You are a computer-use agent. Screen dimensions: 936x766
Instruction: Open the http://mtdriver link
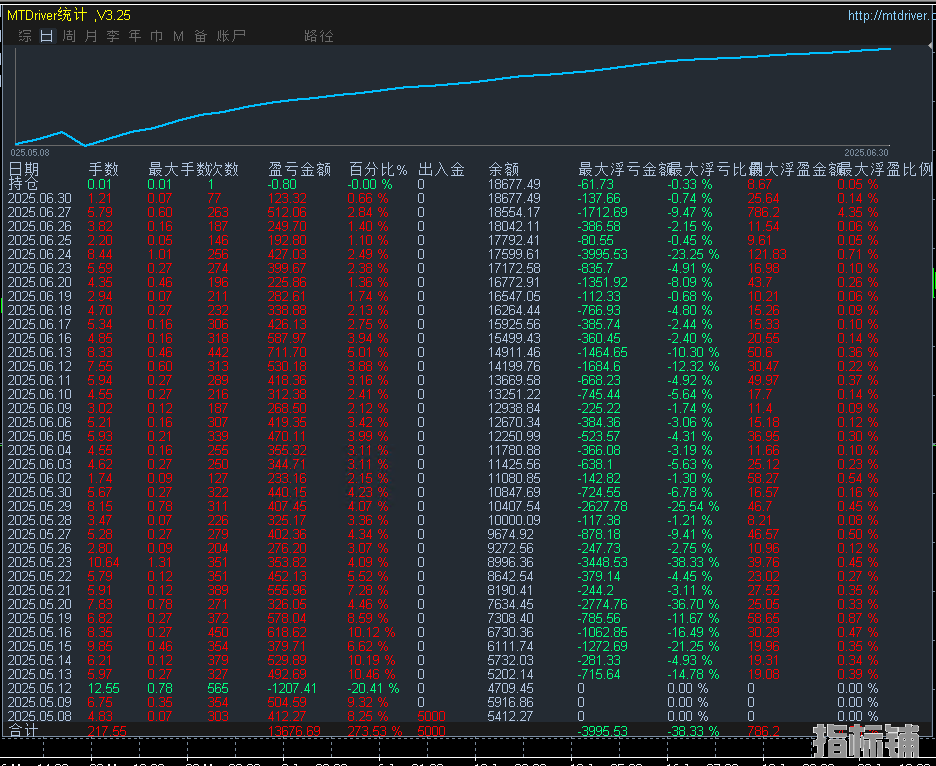(890, 16)
